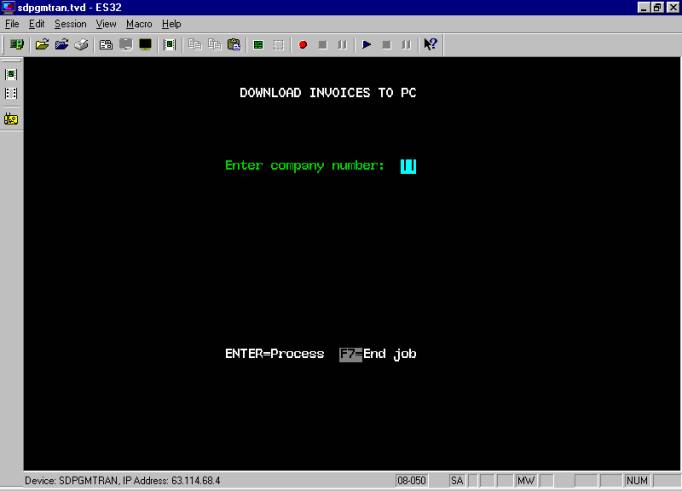Click the top green film-strip sidebar icon
The width and height of the screenshot is (682, 491).
[x=11, y=74]
